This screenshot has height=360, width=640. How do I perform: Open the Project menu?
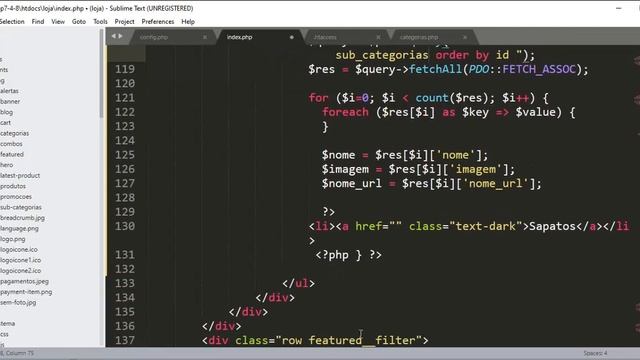coord(124,22)
